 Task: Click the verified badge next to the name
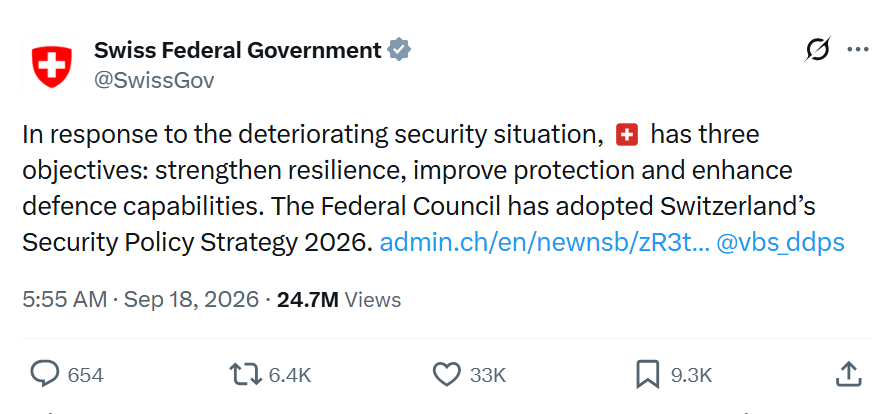399,50
